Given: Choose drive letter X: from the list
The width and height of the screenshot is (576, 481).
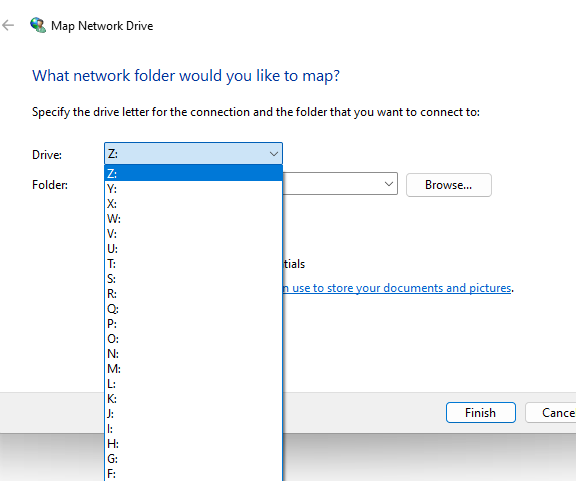Looking at the screenshot, I should pos(194,204).
